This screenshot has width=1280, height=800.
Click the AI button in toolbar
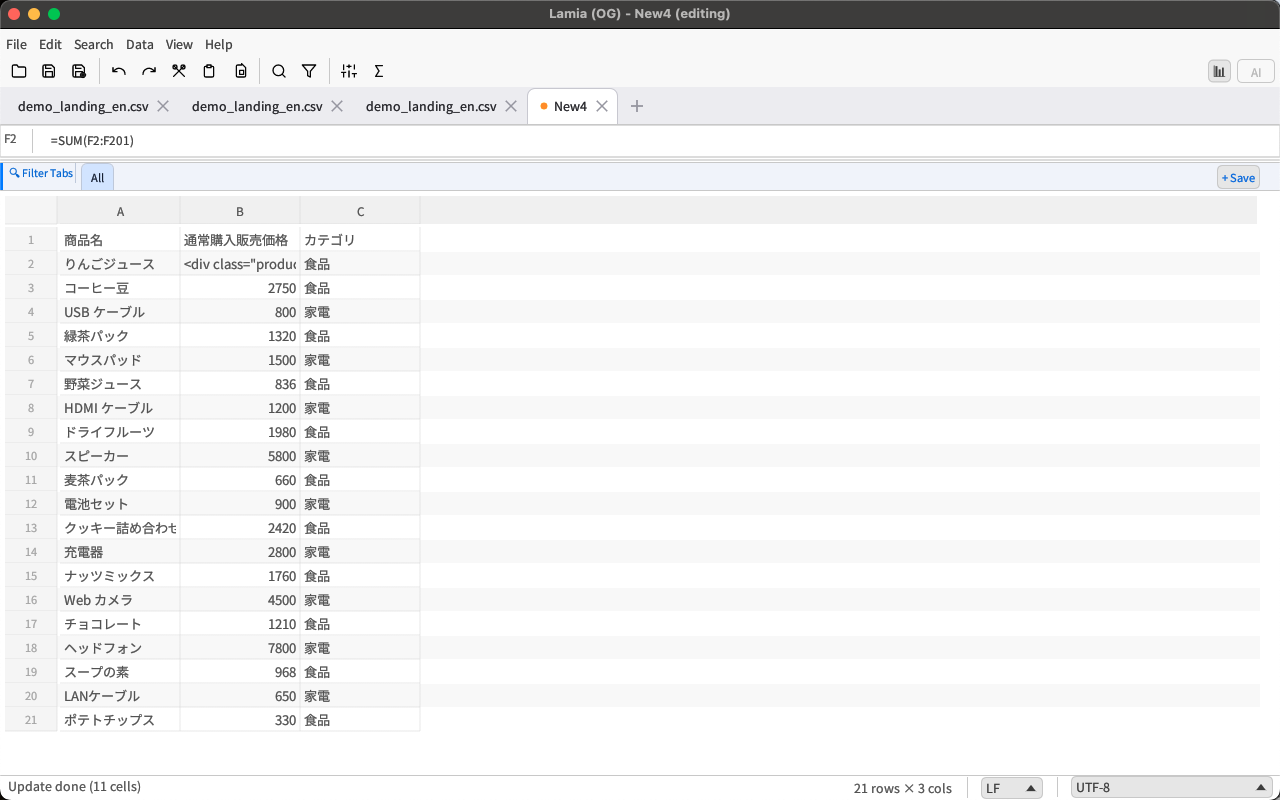[1255, 71]
